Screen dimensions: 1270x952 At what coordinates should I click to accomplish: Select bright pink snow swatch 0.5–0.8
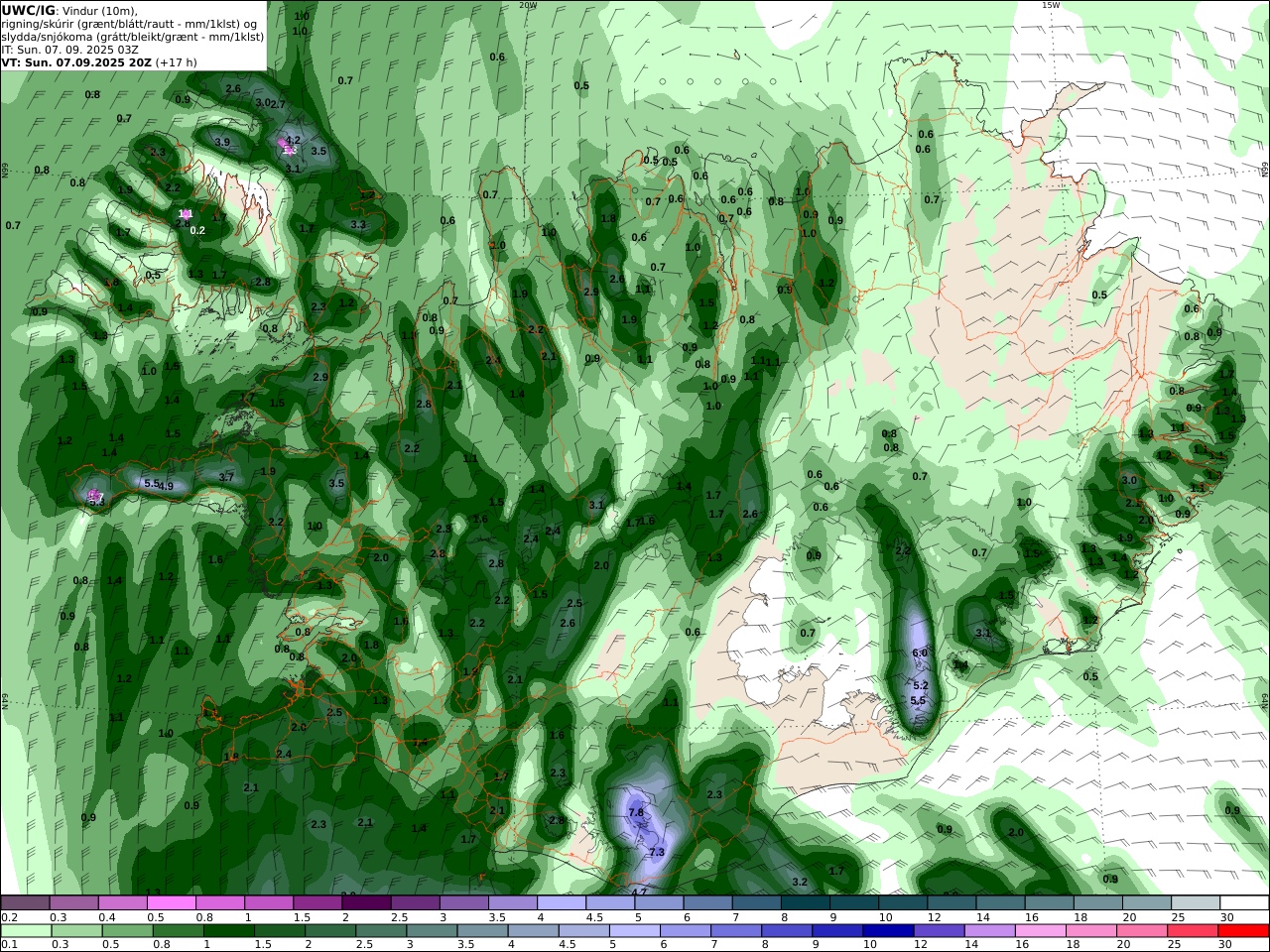[x=171, y=902]
